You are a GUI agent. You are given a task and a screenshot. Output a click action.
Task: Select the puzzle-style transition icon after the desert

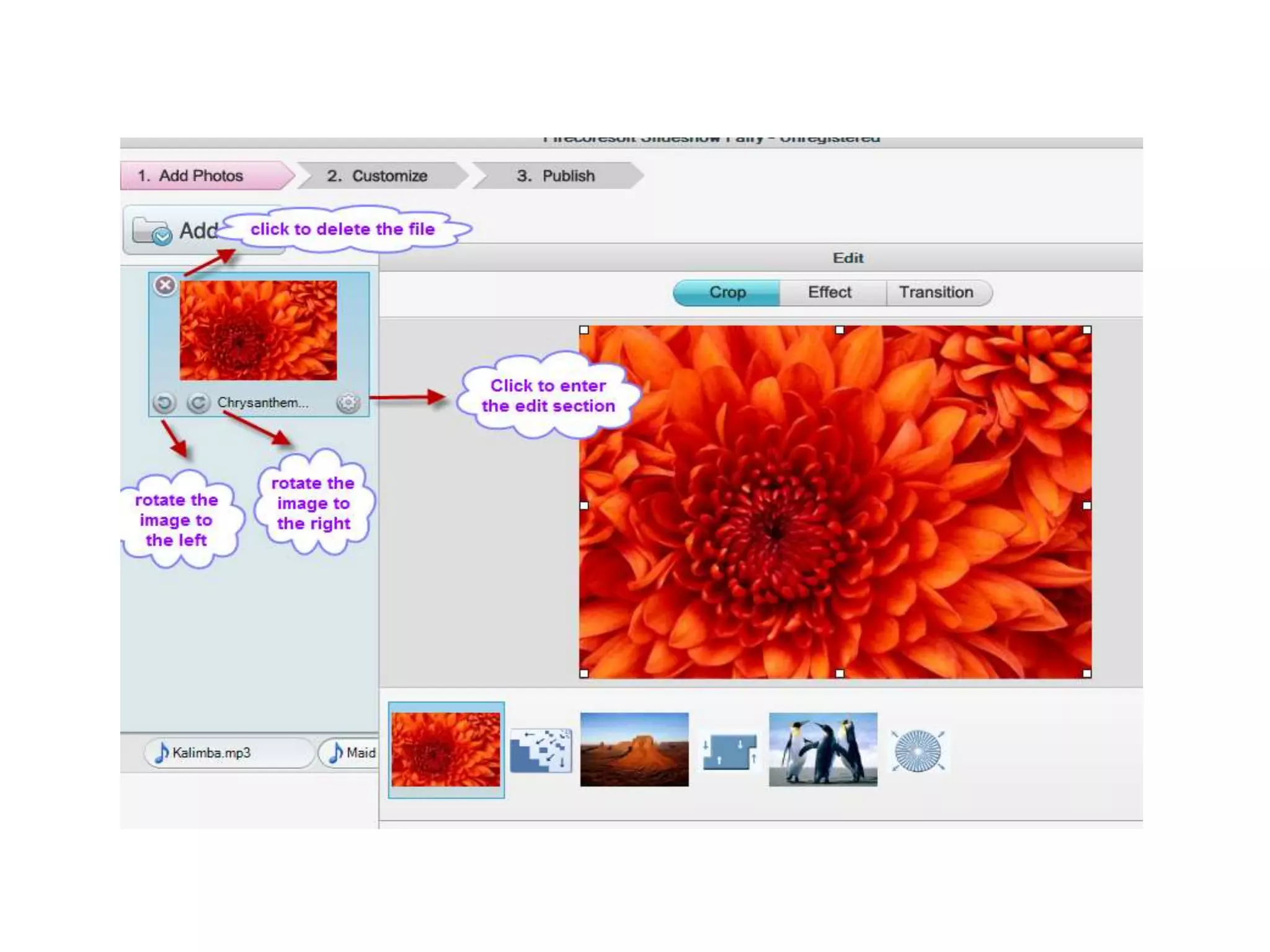(x=729, y=751)
